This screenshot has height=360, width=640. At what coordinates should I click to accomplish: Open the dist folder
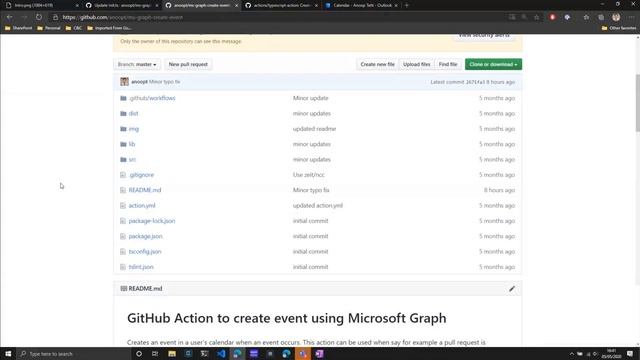pos(133,113)
